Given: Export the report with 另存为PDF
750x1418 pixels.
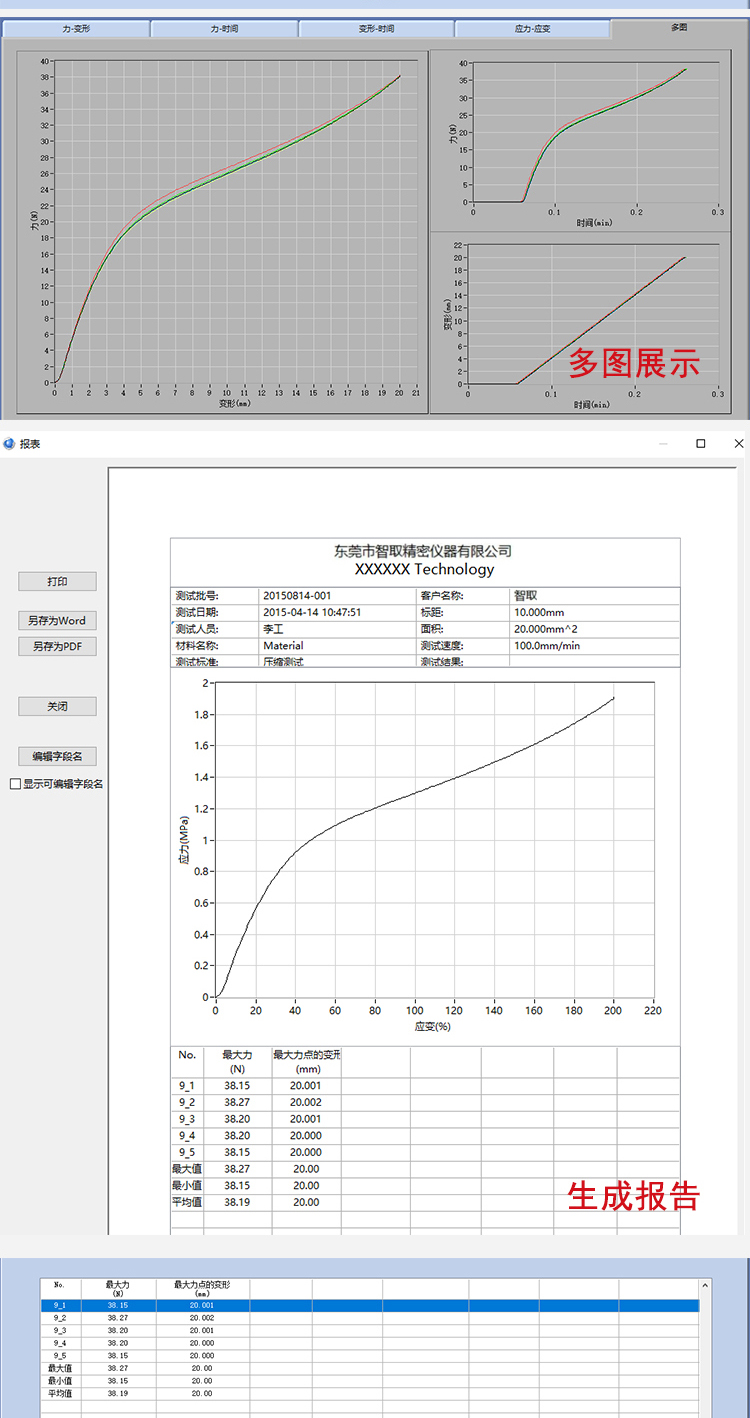Looking at the screenshot, I should 58,647.
